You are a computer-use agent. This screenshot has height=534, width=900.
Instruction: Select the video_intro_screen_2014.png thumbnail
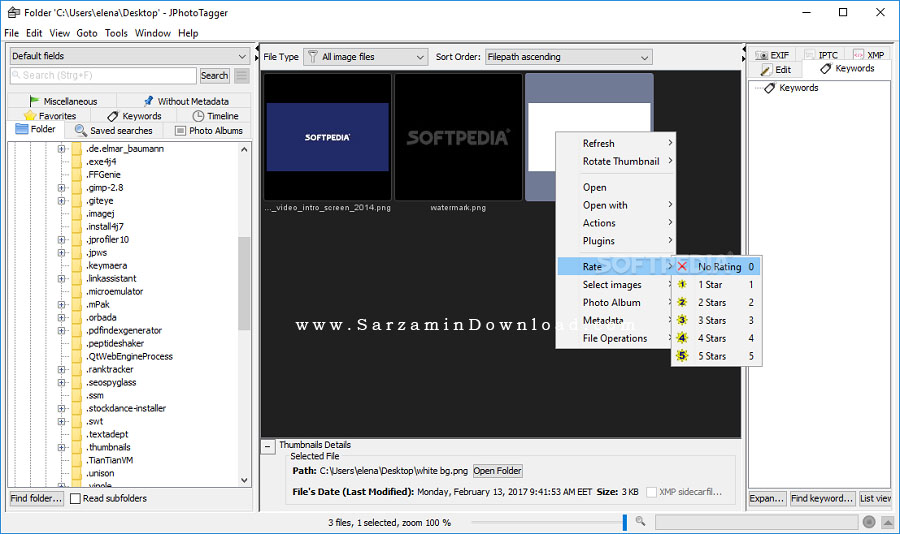point(327,137)
